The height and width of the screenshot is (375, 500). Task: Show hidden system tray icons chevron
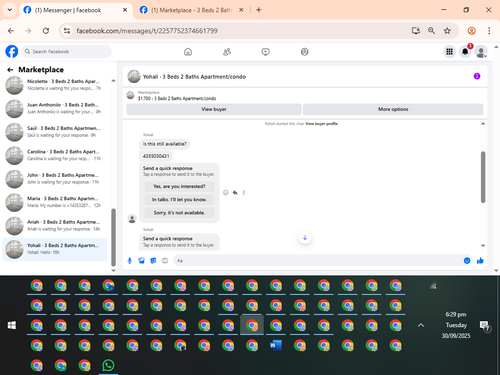point(421,325)
